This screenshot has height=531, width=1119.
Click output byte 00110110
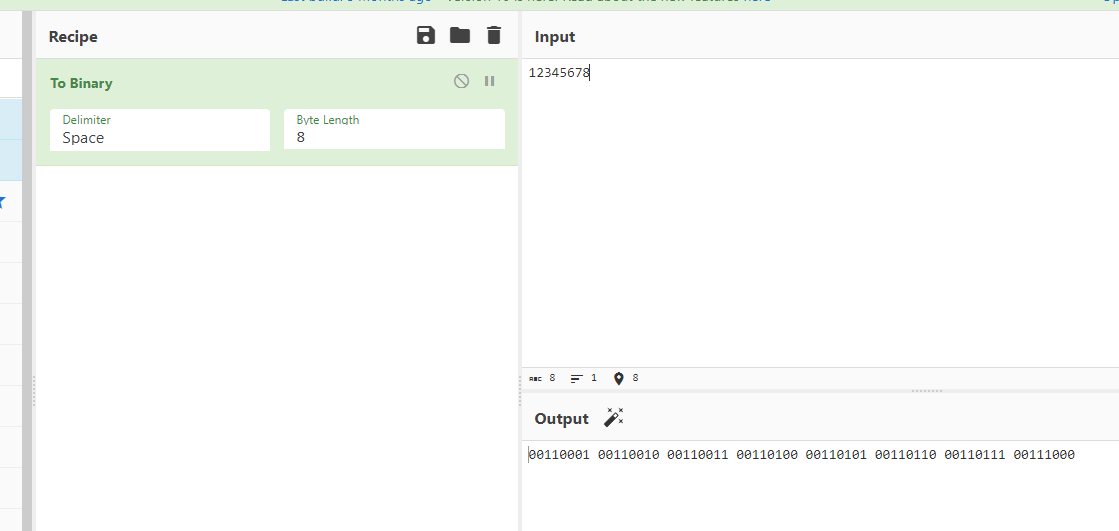[x=906, y=455]
